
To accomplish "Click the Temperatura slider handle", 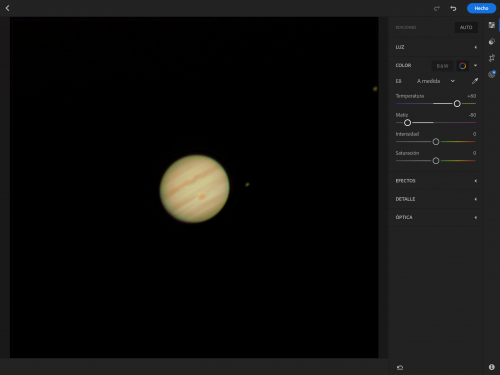I will [x=457, y=104].
